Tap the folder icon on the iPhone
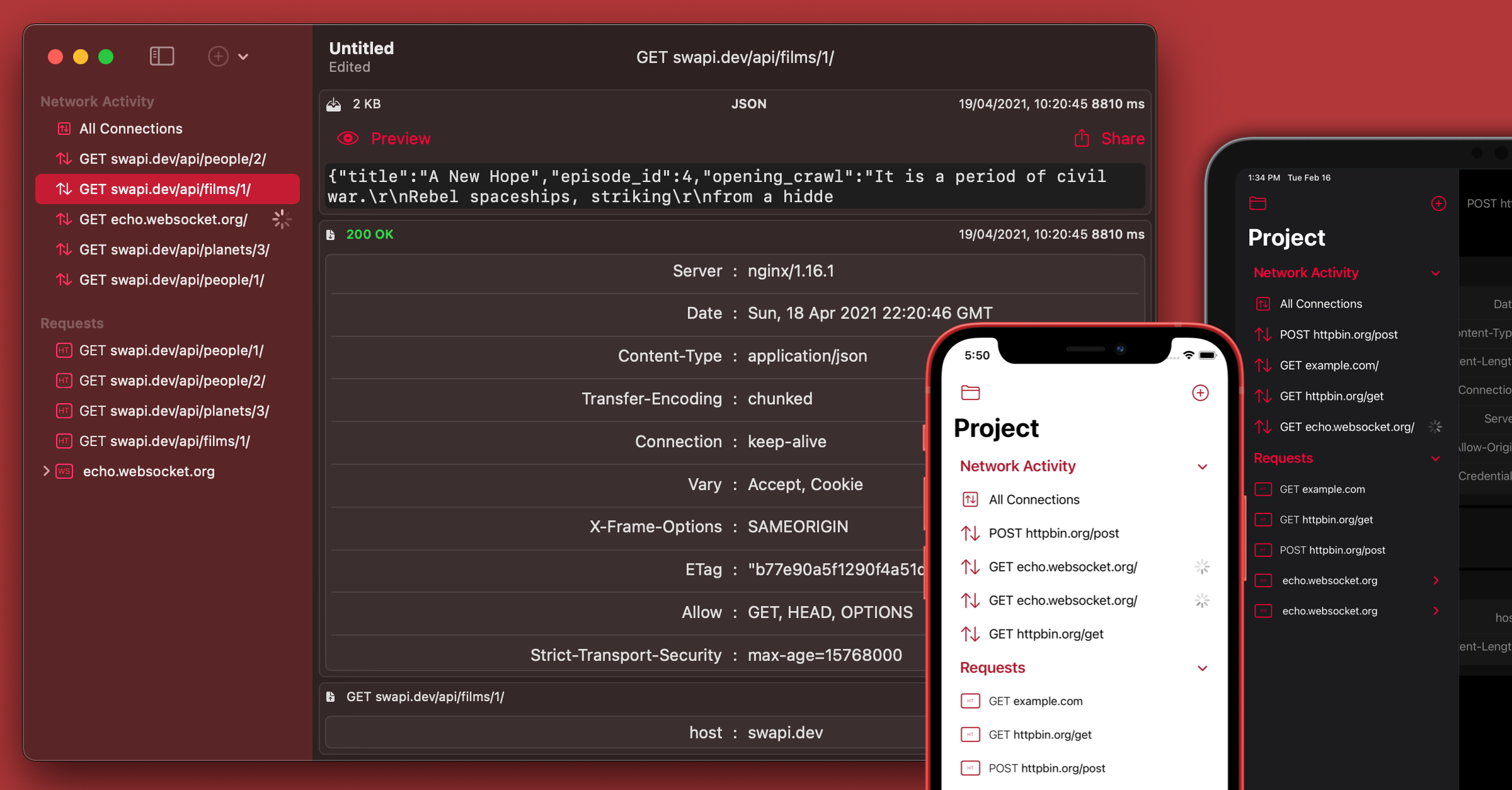The width and height of the screenshot is (1512, 790). click(x=970, y=393)
